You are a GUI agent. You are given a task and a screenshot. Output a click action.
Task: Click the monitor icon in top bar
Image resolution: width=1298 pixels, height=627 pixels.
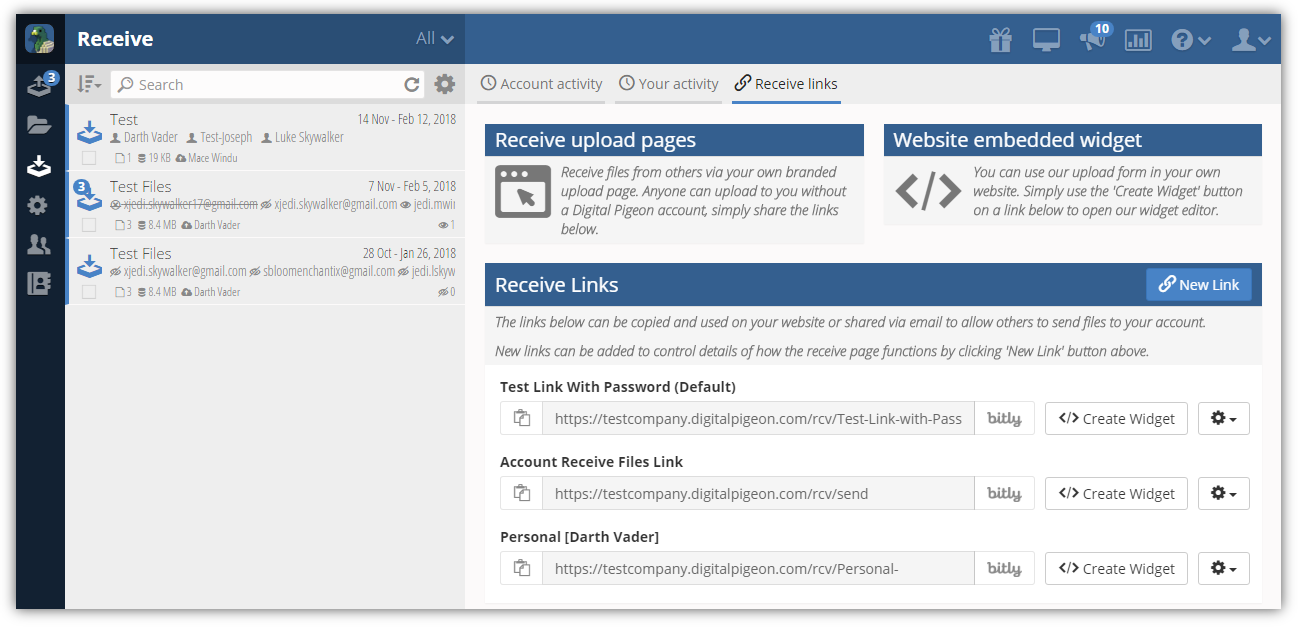(1046, 40)
